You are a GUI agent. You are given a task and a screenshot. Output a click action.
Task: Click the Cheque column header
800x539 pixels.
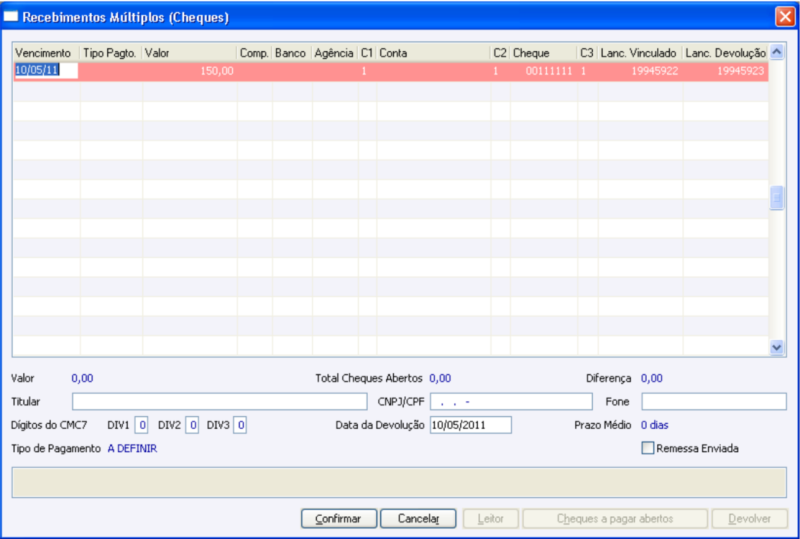(x=544, y=53)
